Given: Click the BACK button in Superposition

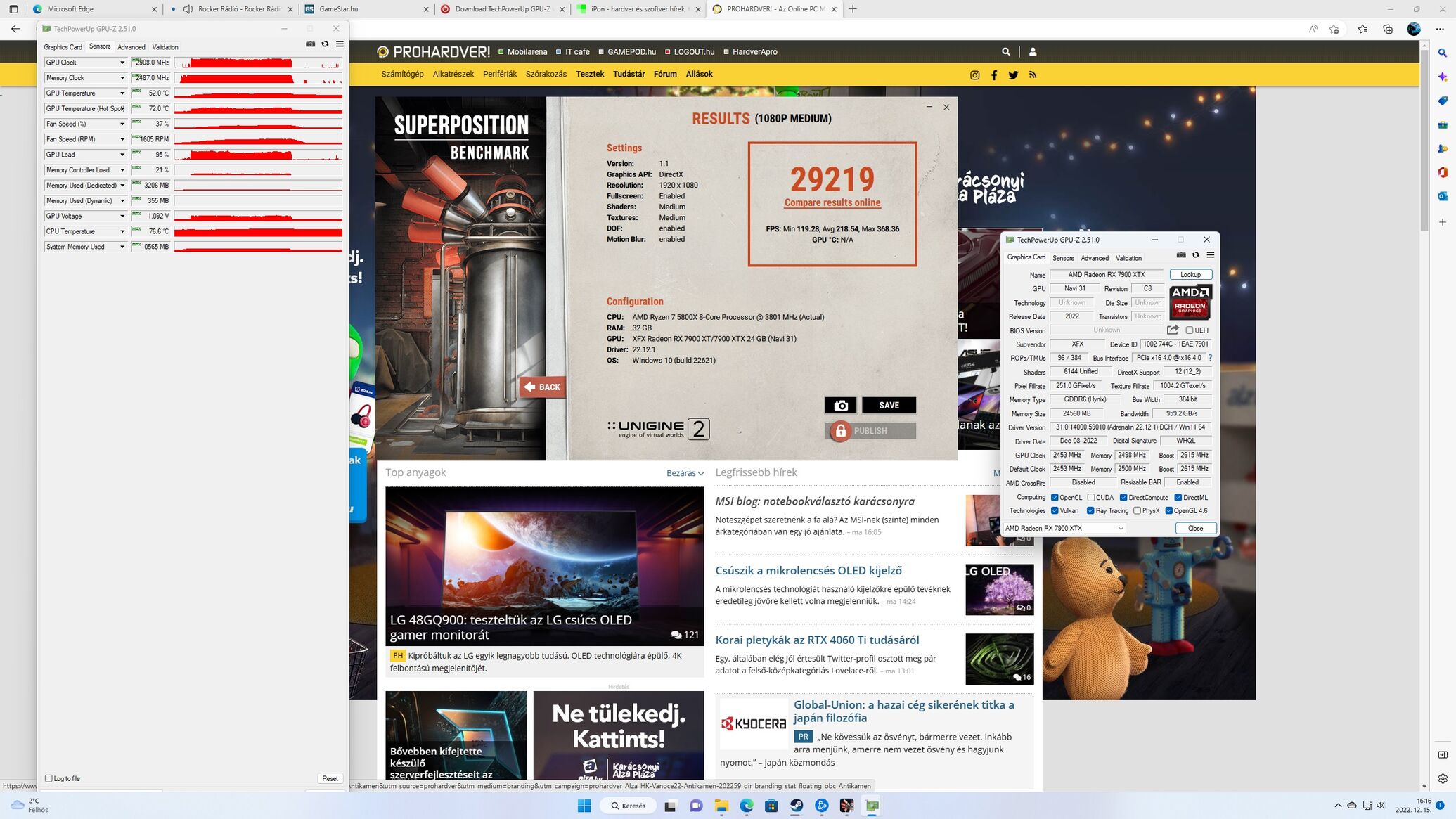Looking at the screenshot, I should 542,387.
